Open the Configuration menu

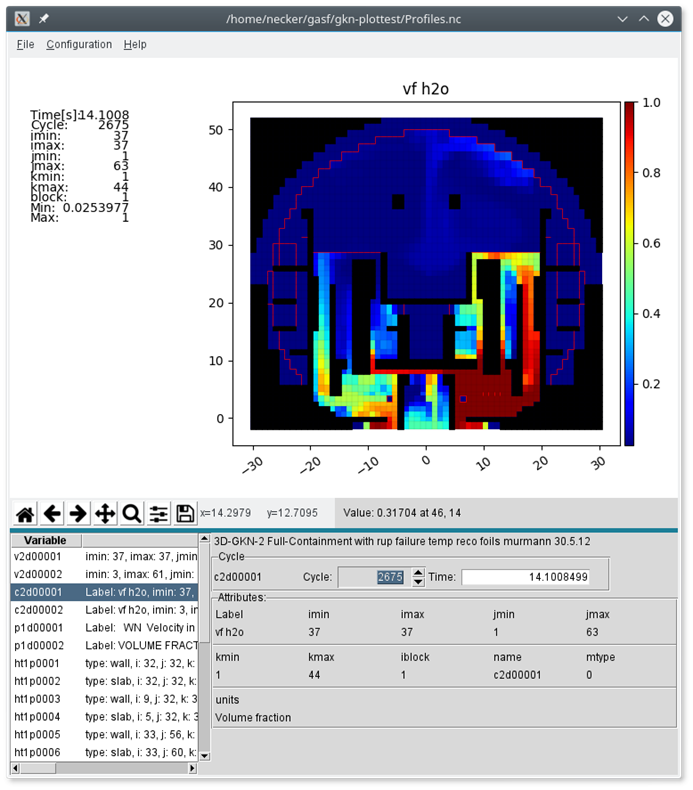point(79,44)
